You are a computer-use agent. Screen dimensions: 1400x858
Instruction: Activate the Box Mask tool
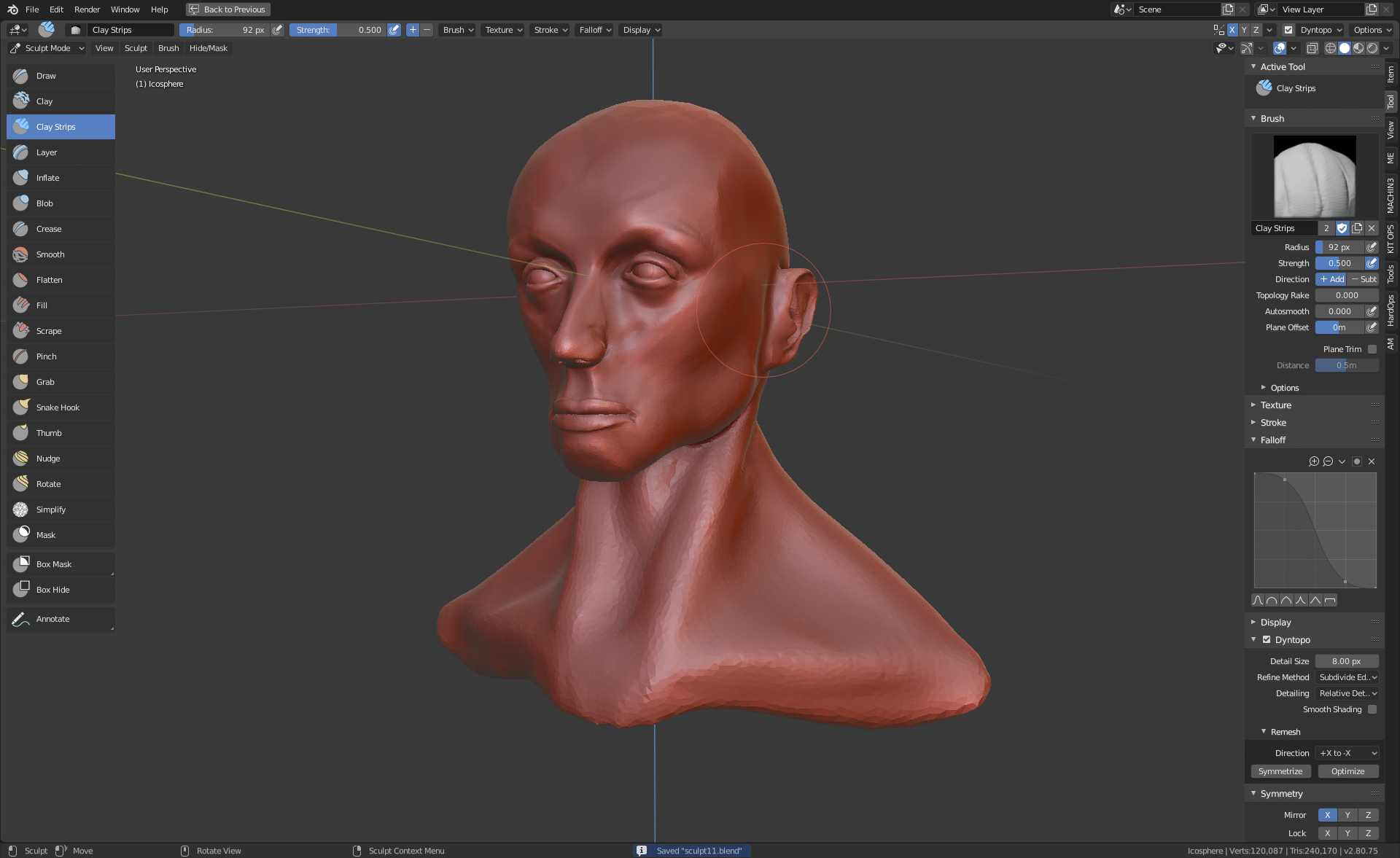tap(54, 564)
